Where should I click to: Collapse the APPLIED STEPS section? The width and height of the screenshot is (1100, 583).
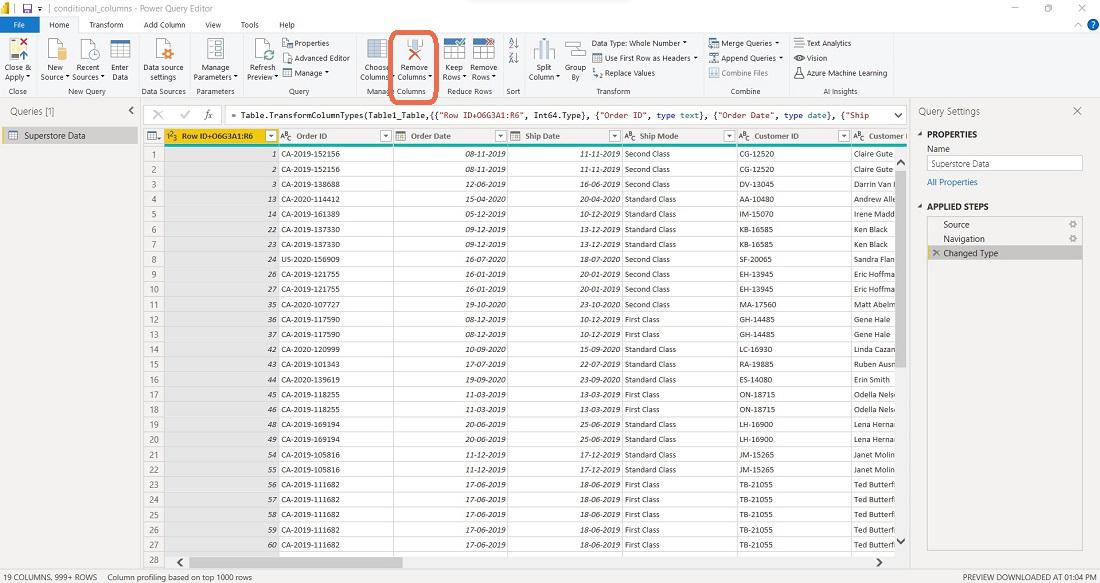(920, 207)
